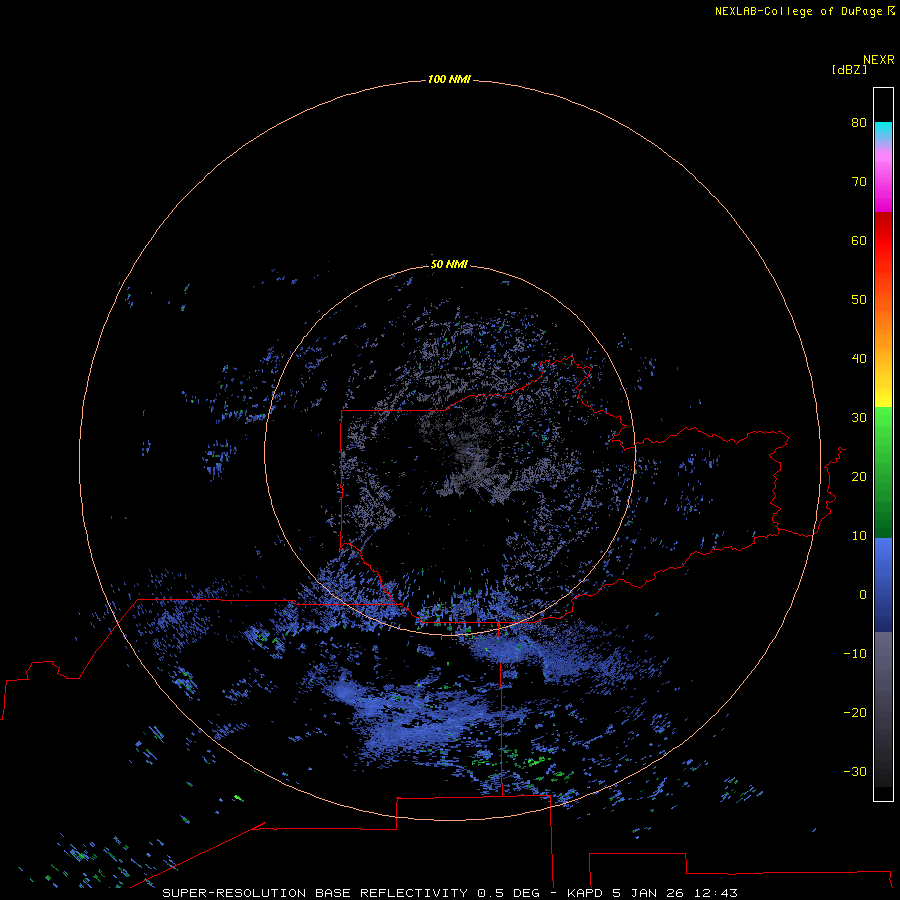Click the 60 dBZ scale value
The width and height of the screenshot is (900, 900).
859,240
